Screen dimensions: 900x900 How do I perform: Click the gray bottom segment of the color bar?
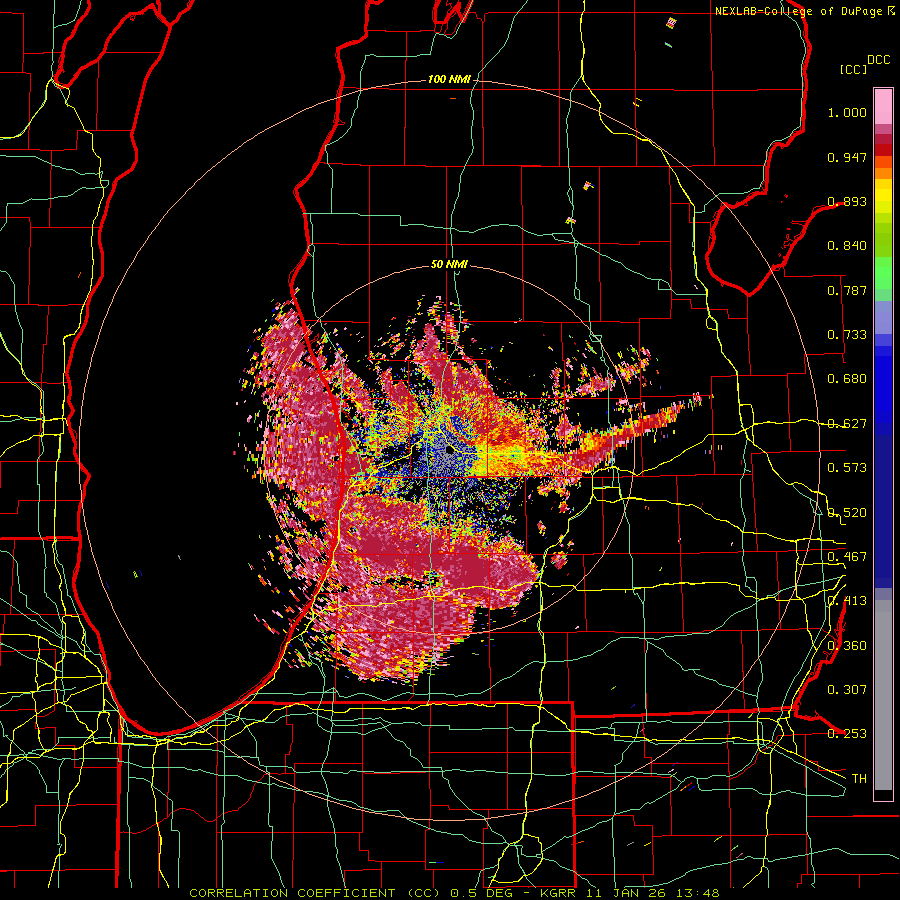(x=883, y=695)
